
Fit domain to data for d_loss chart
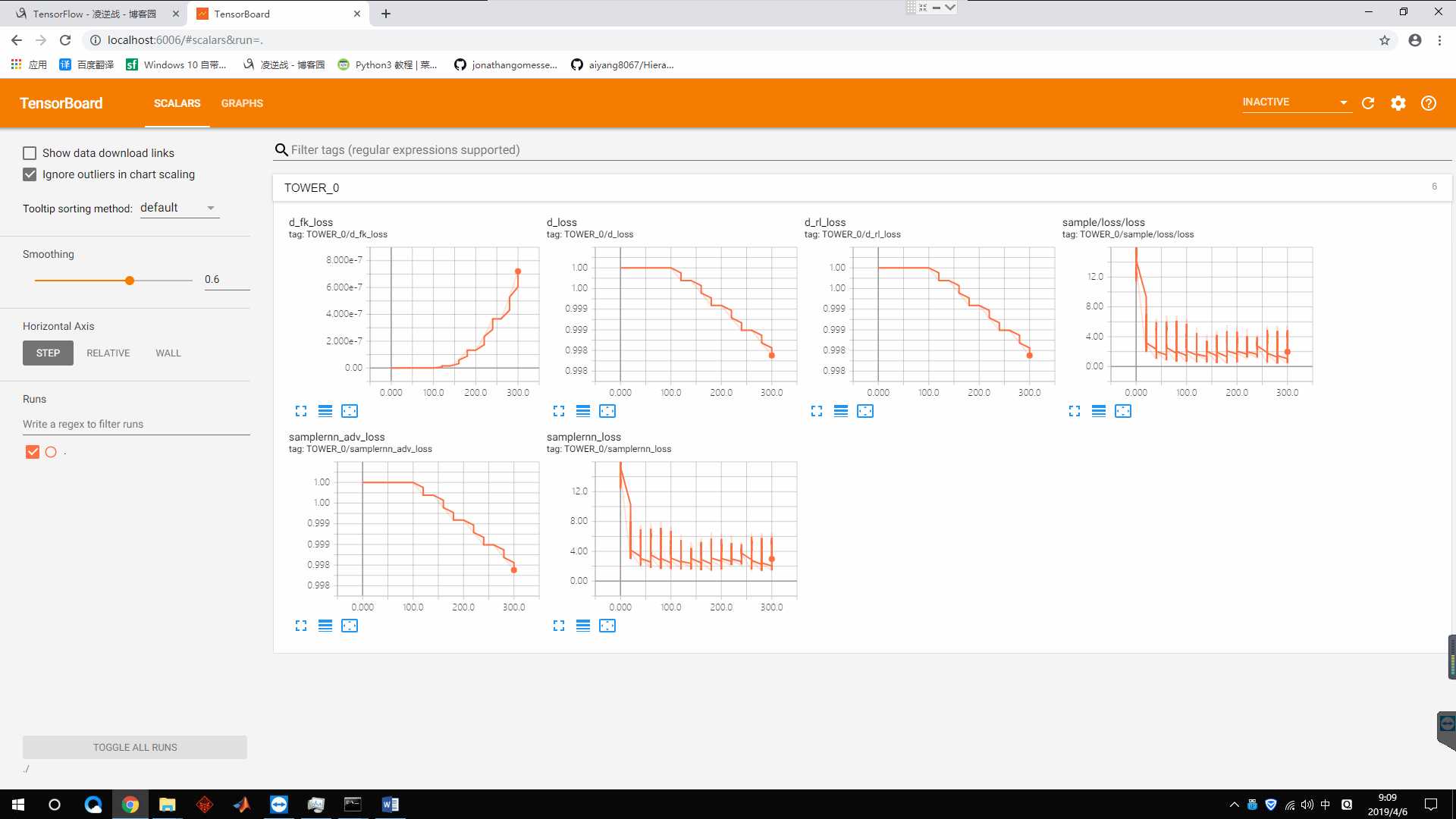(607, 411)
